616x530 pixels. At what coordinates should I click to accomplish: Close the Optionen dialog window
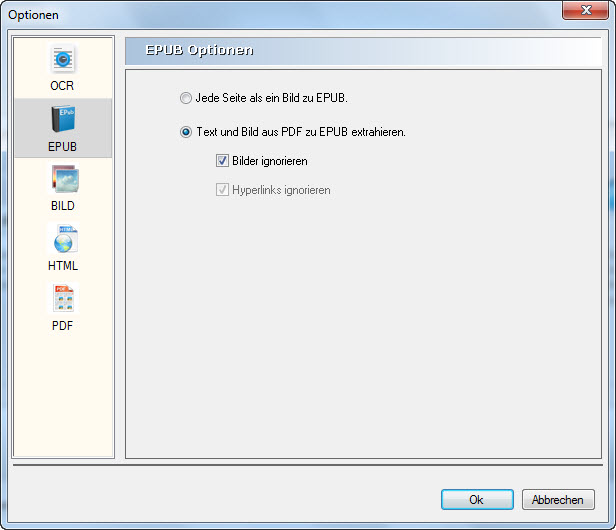pyautogui.click(x=585, y=10)
